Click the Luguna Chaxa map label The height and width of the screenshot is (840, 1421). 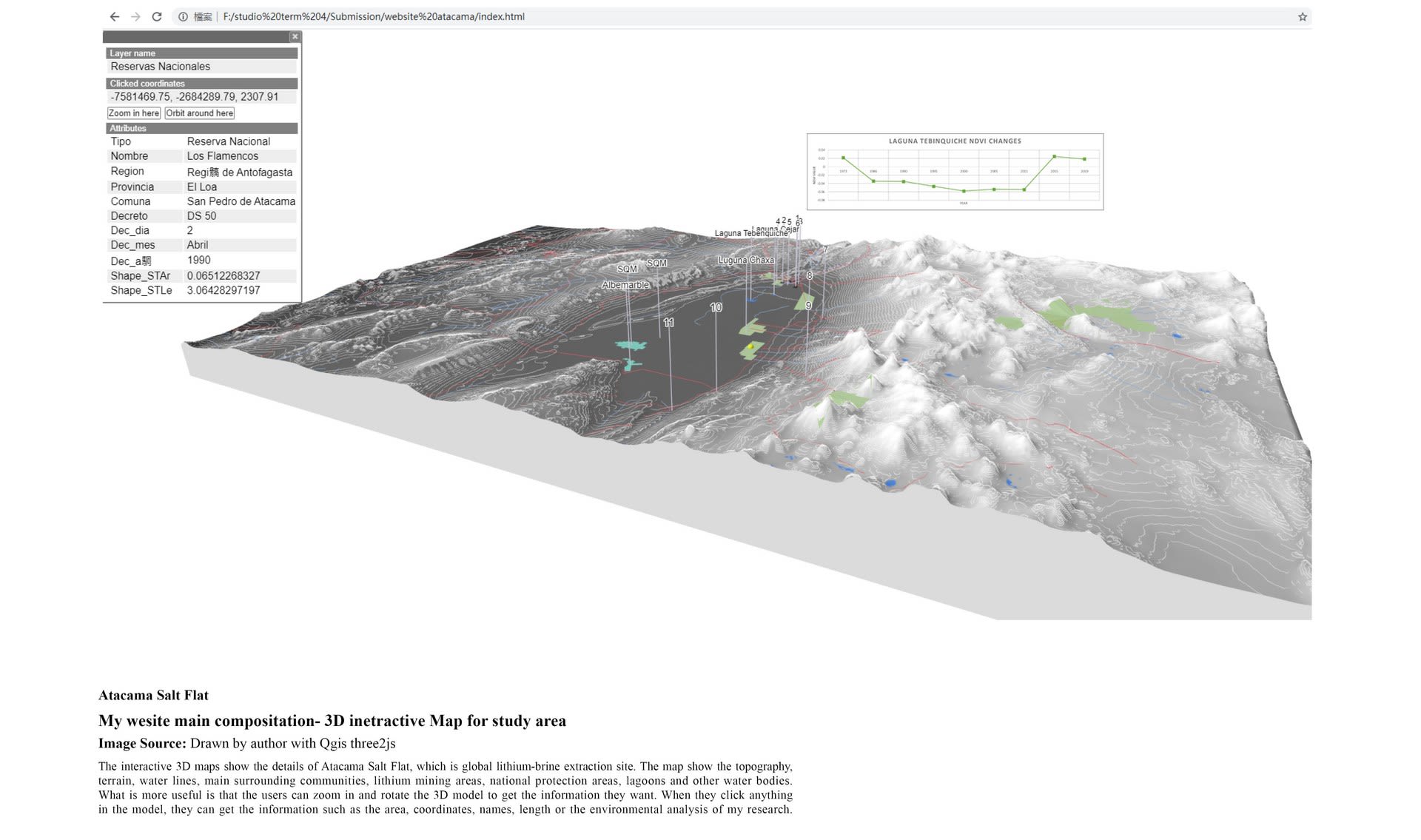[746, 261]
